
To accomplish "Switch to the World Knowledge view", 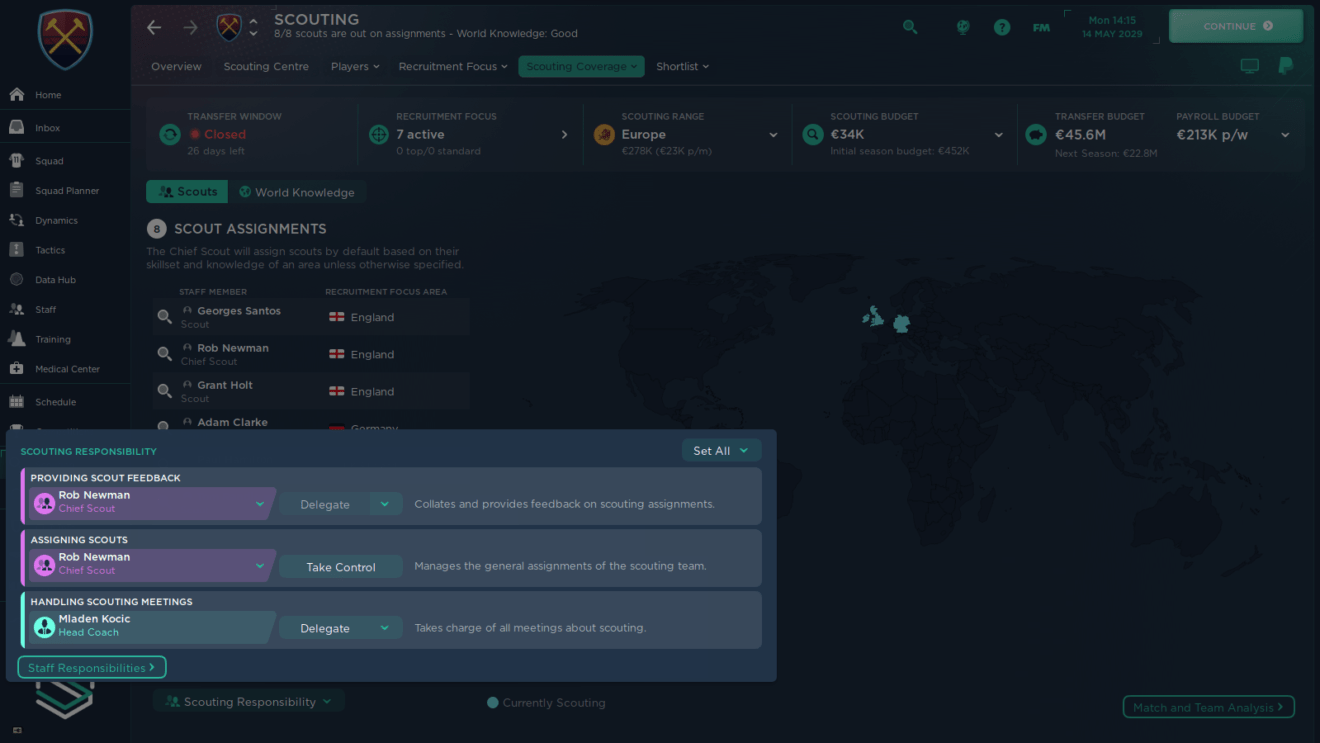I will [x=296, y=192].
